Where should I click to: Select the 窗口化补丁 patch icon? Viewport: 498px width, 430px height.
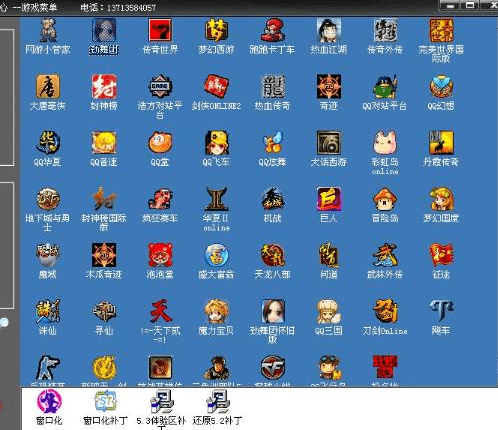pyautogui.click(x=105, y=402)
